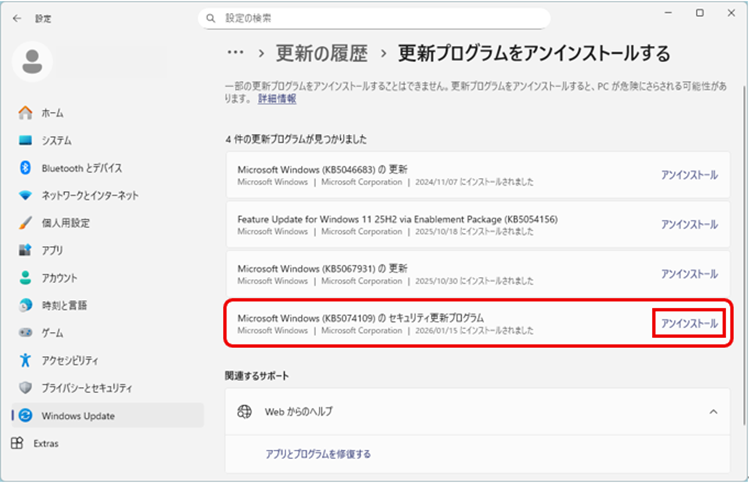Screen dimensions: 749x483
Task: Open ネットワークとインターネット wifi icon
Action: coord(26,196)
